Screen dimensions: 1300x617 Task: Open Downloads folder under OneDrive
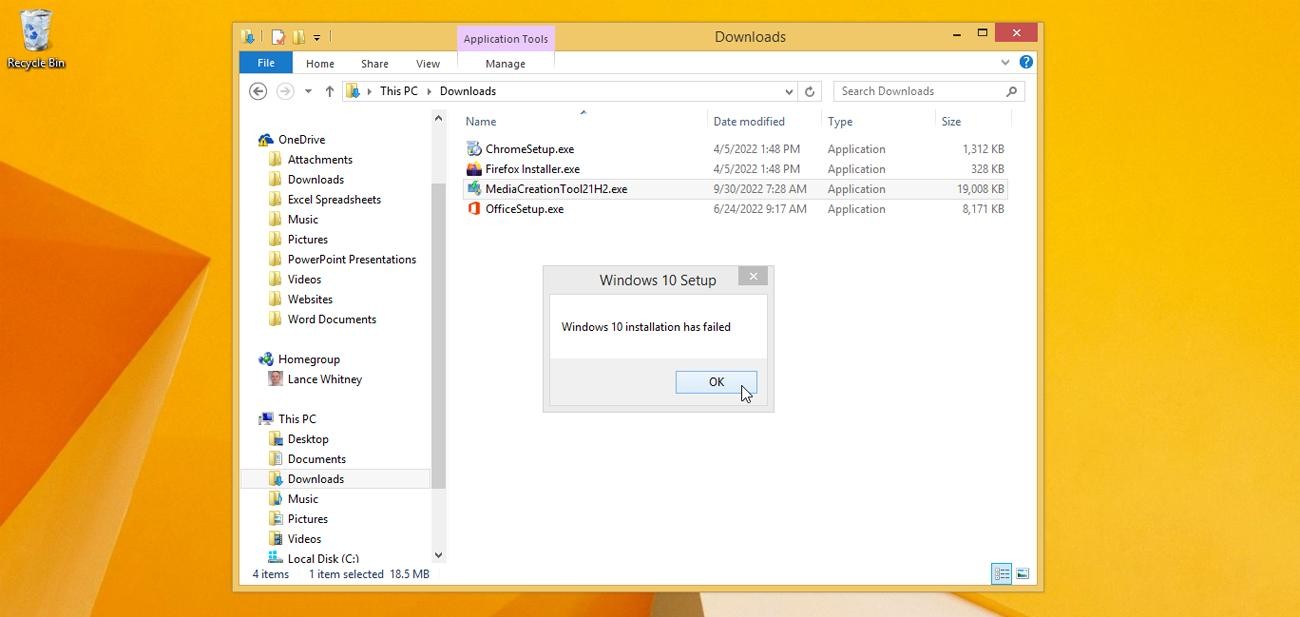(x=316, y=179)
